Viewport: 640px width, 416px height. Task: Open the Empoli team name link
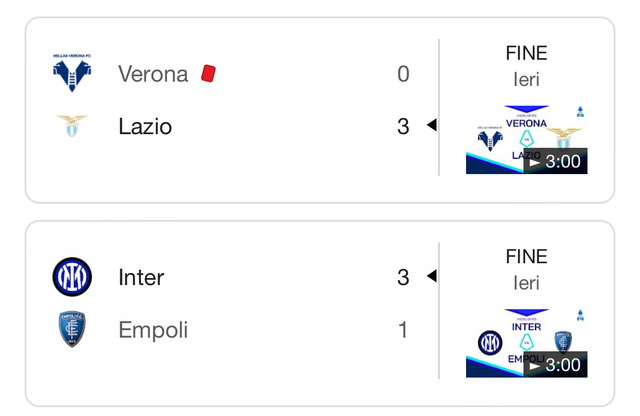pyautogui.click(x=153, y=330)
